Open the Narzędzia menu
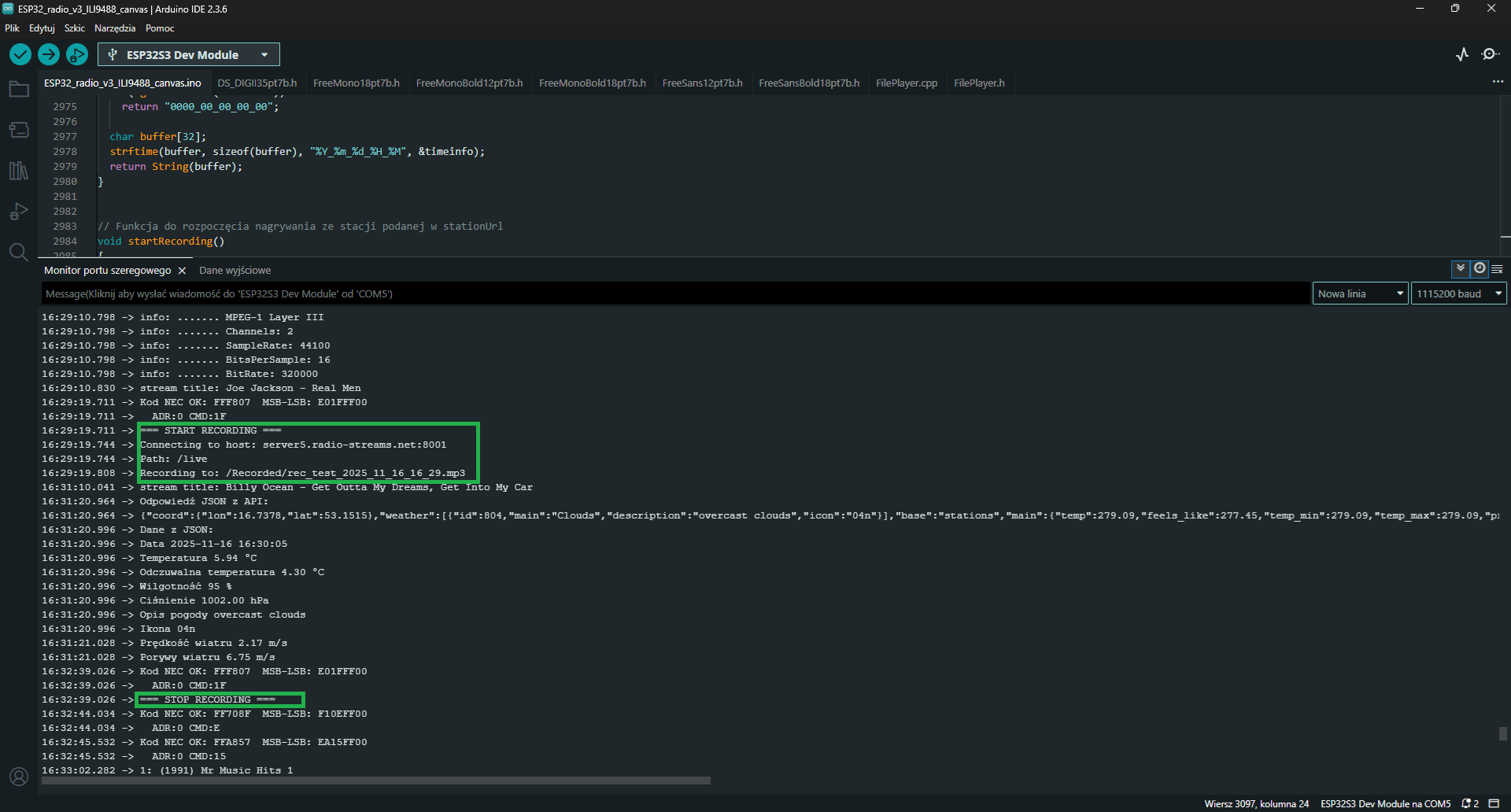The width and height of the screenshot is (1511, 812). pos(115,28)
